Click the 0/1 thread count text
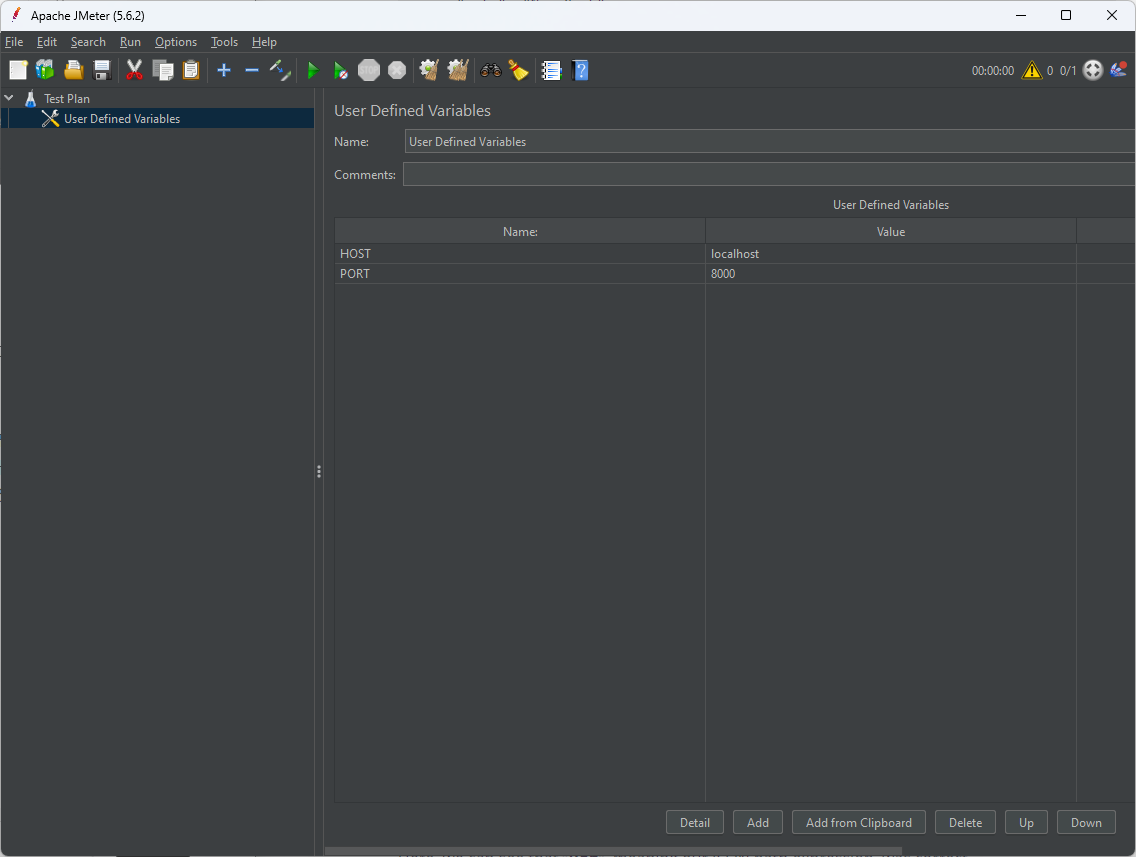This screenshot has height=857, width=1136. point(1068,71)
